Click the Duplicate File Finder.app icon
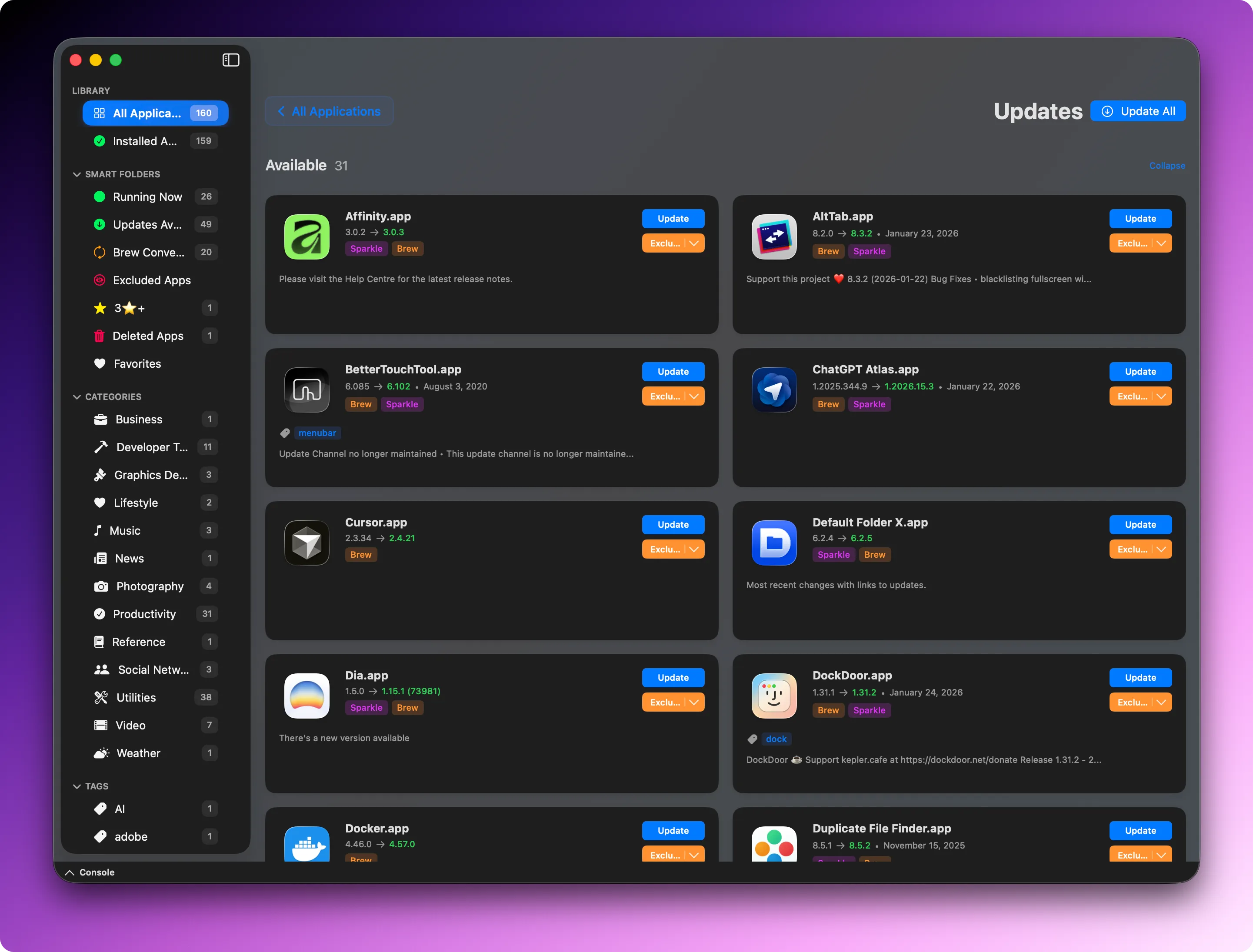Viewport: 1253px width, 952px height. click(x=773, y=844)
